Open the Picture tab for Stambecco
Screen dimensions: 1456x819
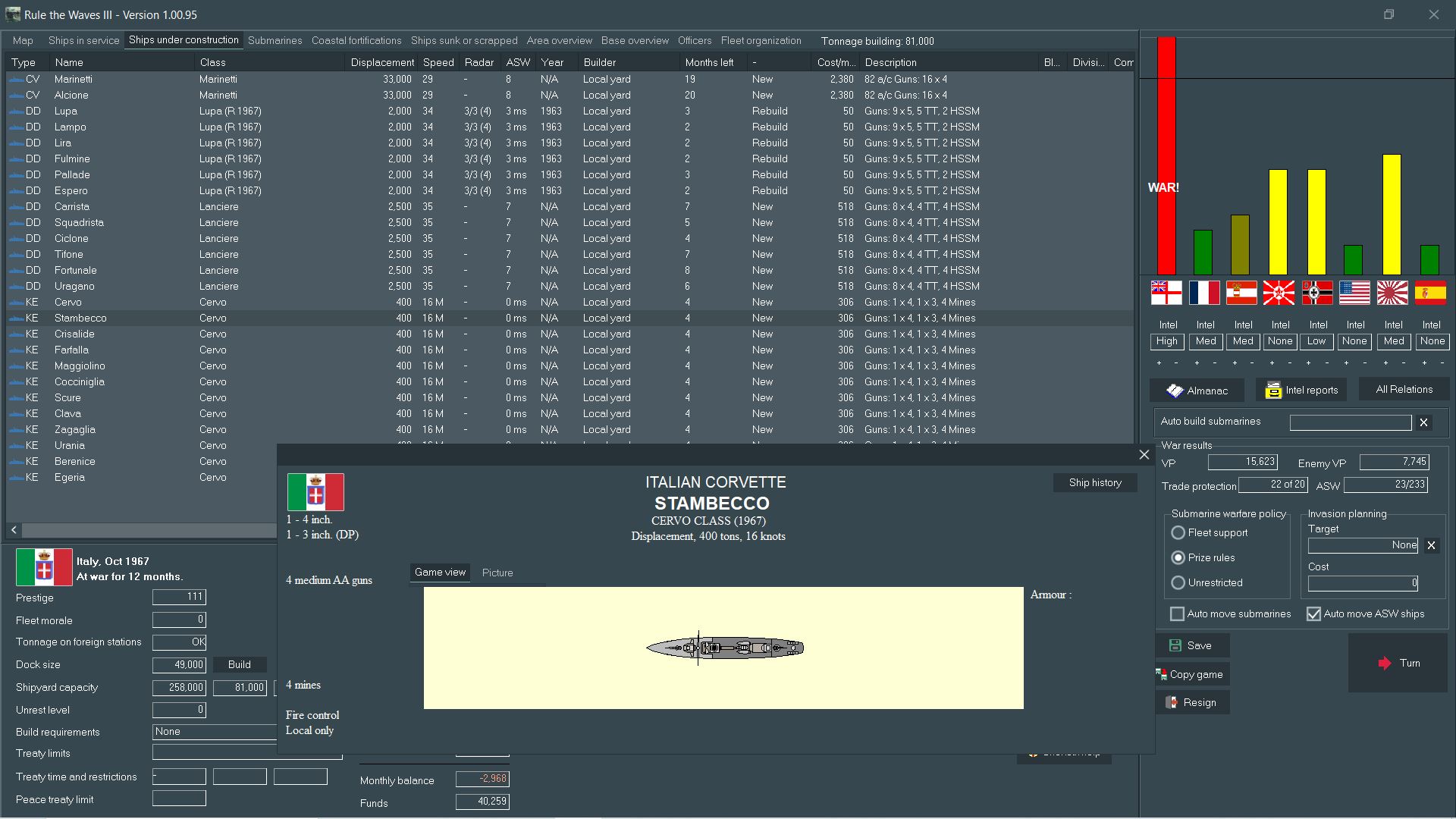point(497,573)
